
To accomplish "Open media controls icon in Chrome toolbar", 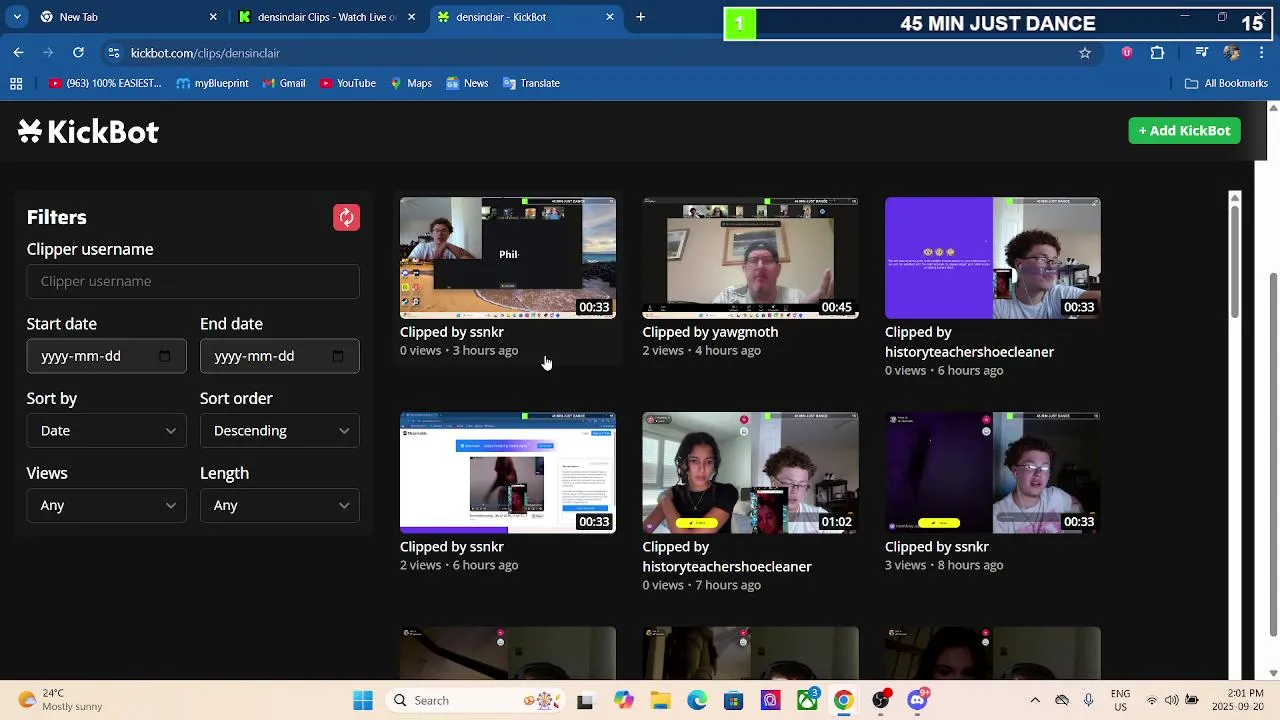I will click(1202, 53).
